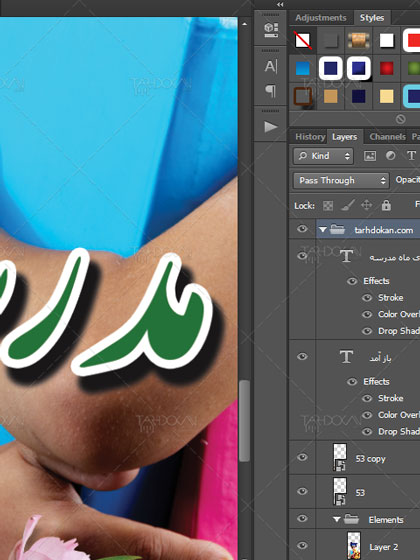Screen dimensions: 420x560
Task: Toggle Effects visibility on ماه مدرسه layer
Action: [x=352, y=281]
